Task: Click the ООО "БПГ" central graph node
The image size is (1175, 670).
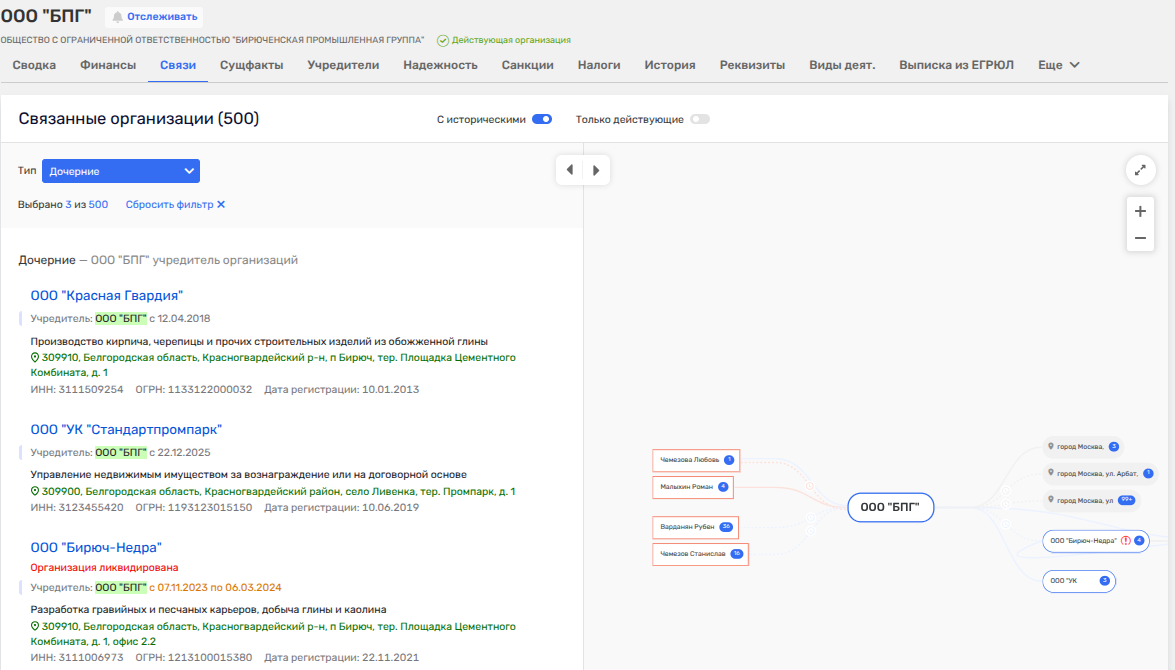Action: coord(890,508)
